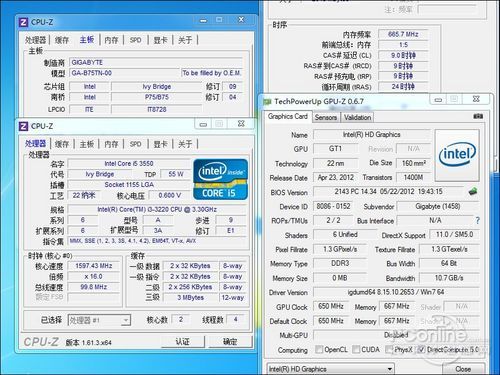Click the x 16.0 multiplier value
Image resolution: width=500 pixels, height=375 pixels.
(94, 276)
